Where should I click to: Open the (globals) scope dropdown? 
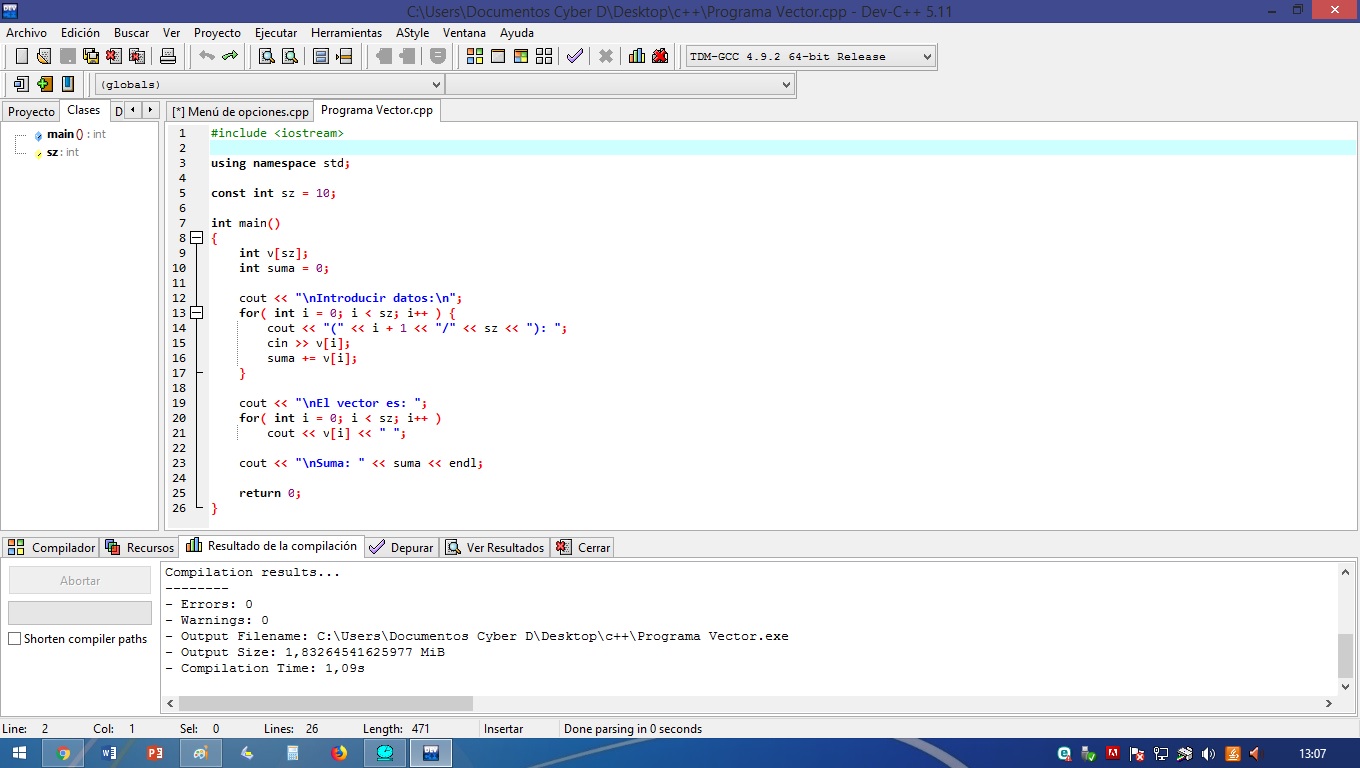269,85
